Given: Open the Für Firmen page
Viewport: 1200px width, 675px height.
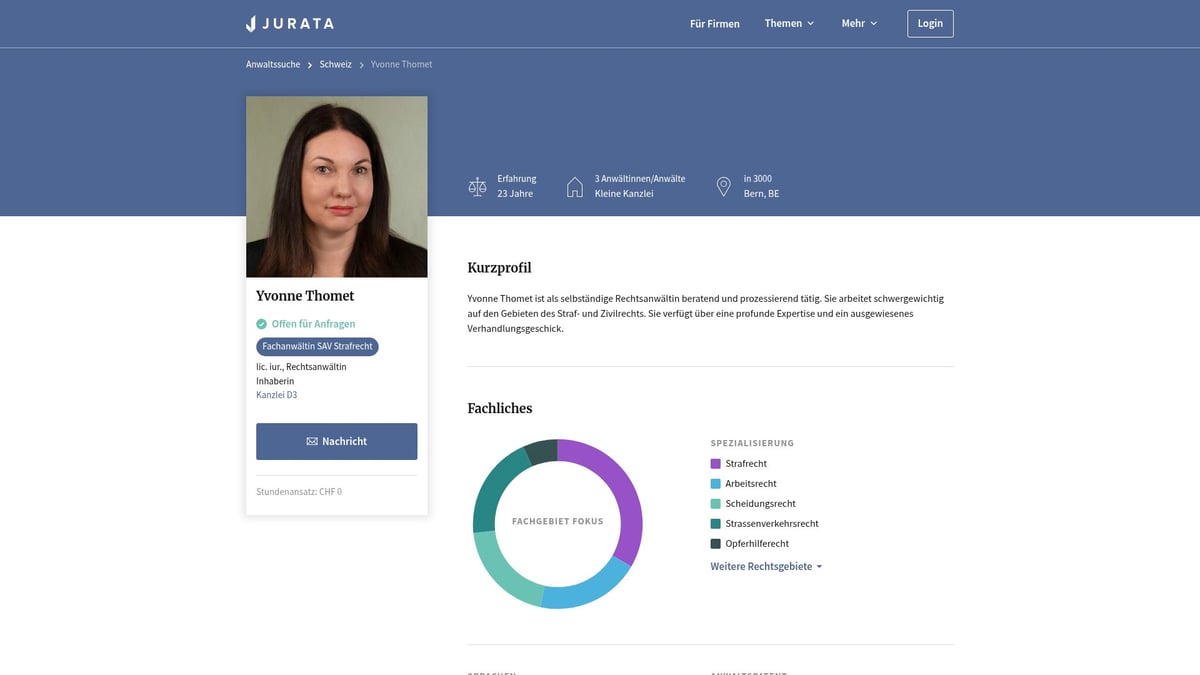Looking at the screenshot, I should point(715,23).
